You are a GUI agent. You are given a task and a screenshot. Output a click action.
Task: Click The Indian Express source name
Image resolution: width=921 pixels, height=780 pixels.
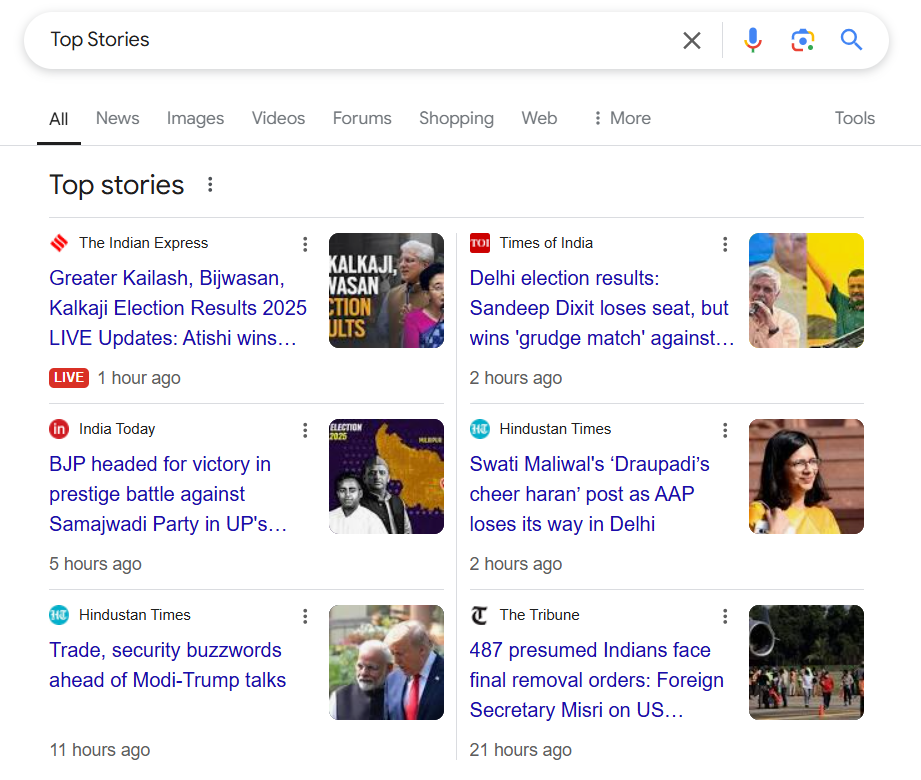[143, 243]
